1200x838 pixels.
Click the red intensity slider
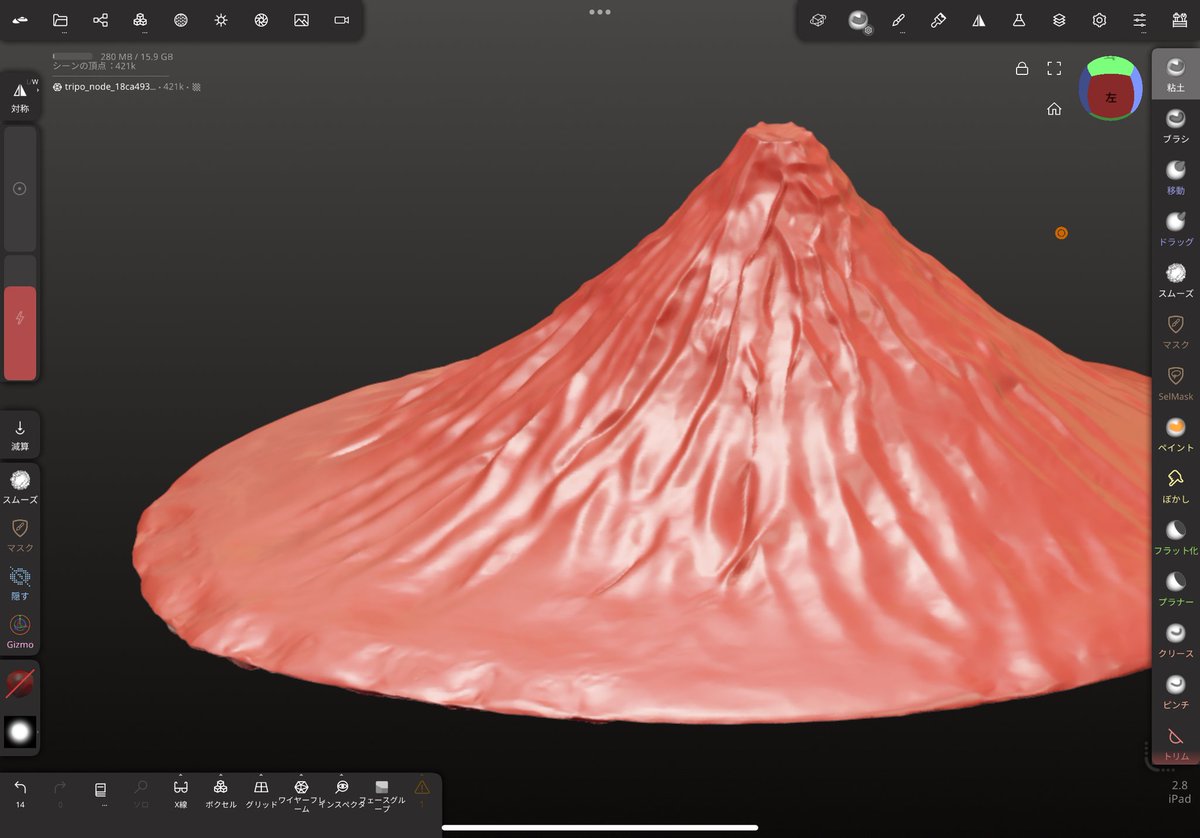pos(20,318)
